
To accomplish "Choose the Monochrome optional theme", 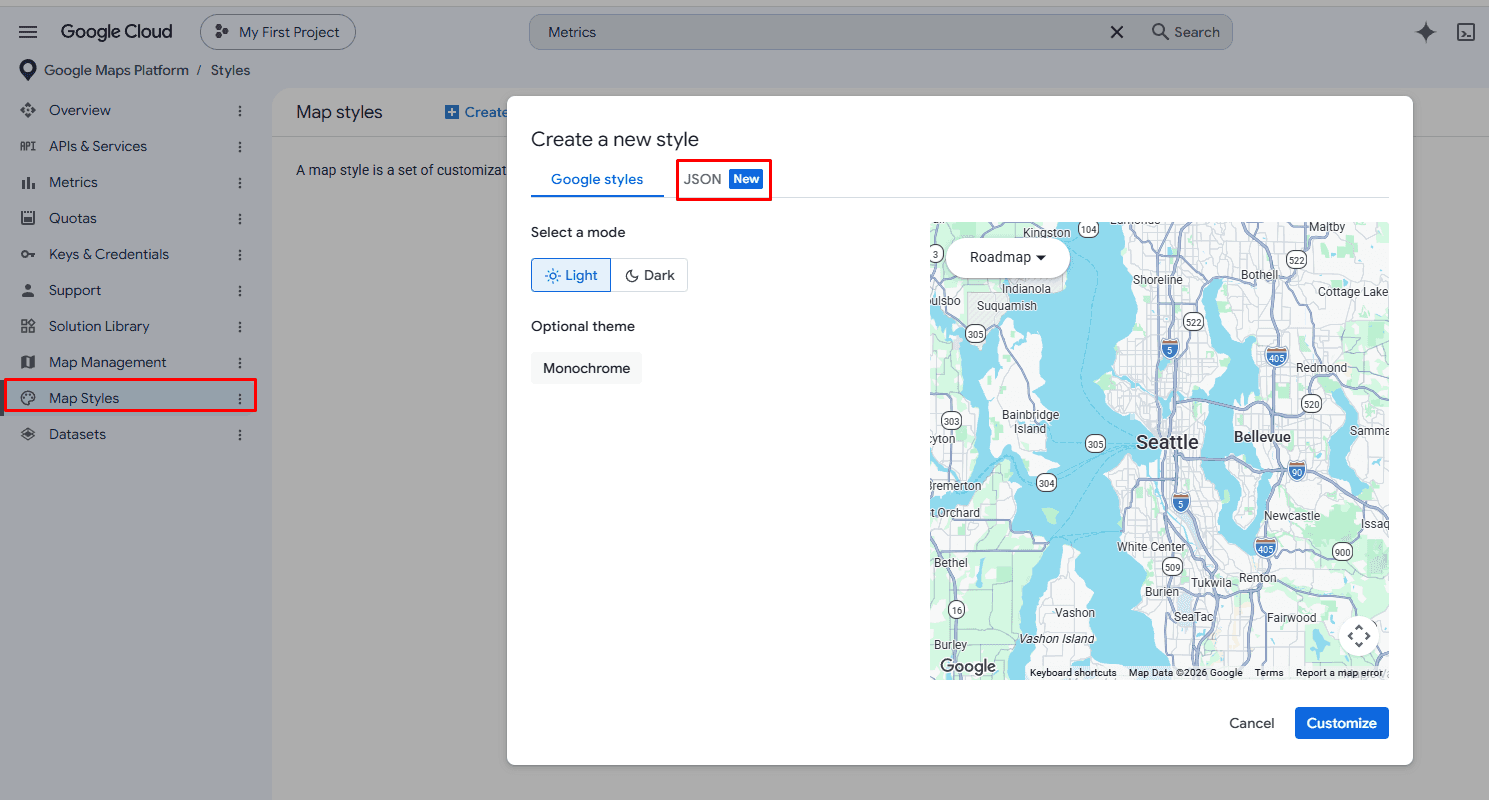I will point(586,368).
